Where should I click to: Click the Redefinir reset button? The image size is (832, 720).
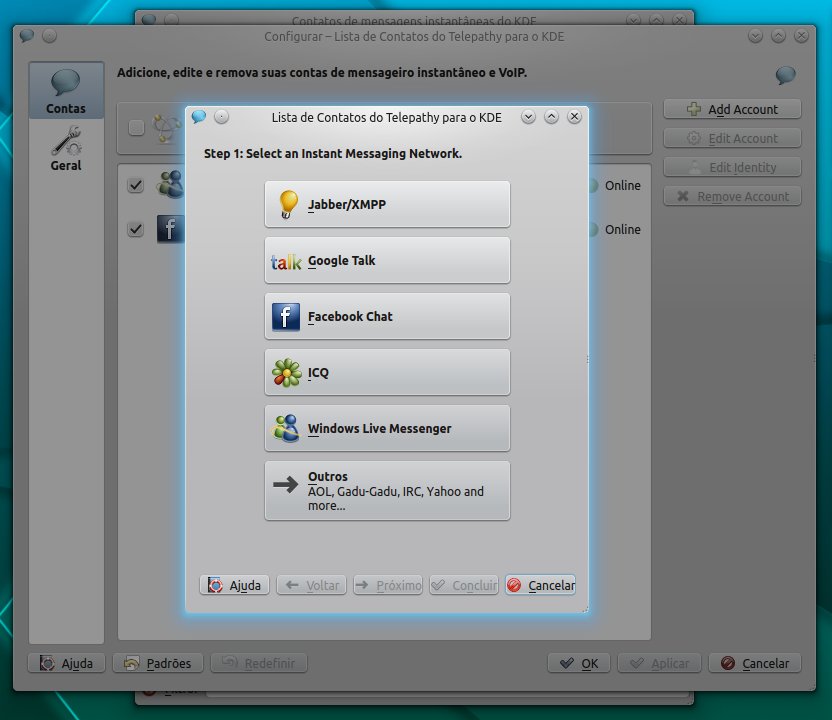259,663
